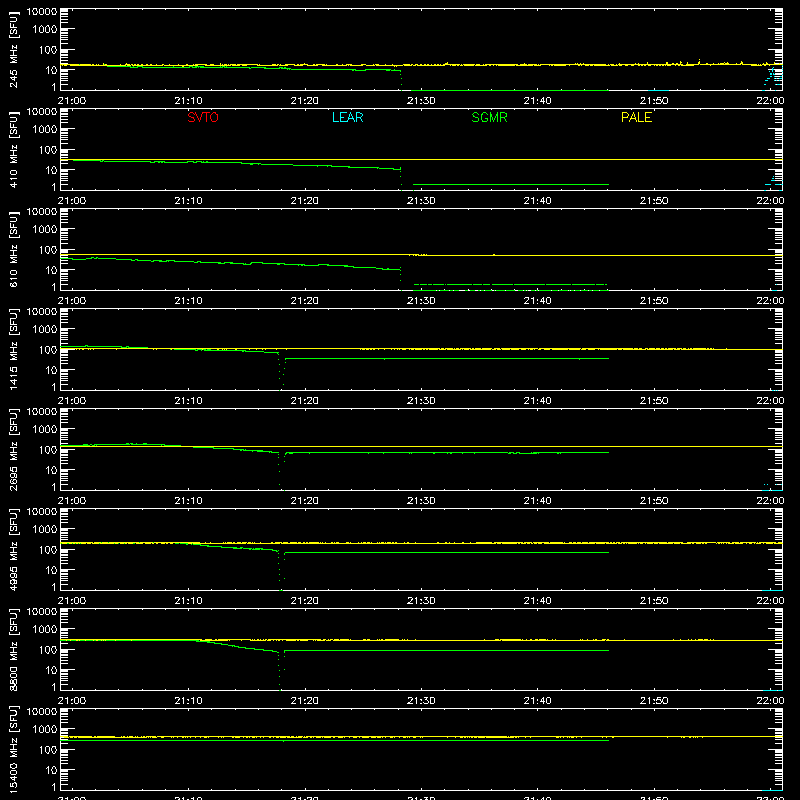The image size is (800, 800).
Task: Select the 245 MHz [SFU] axis title
Action: [x=14, y=49]
